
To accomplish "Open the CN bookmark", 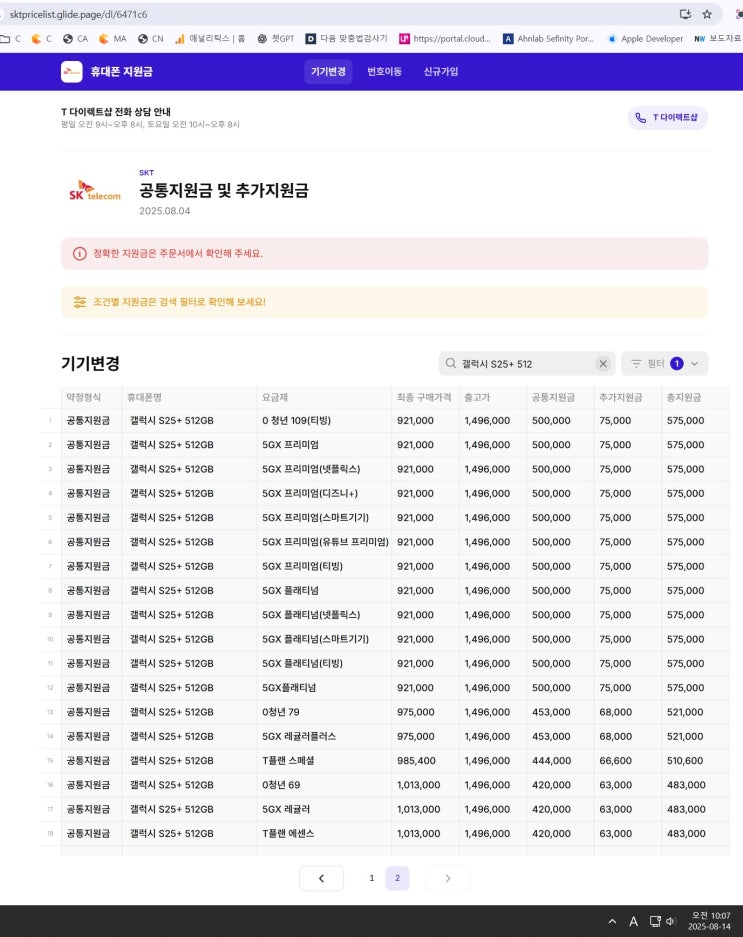I will tap(151, 39).
